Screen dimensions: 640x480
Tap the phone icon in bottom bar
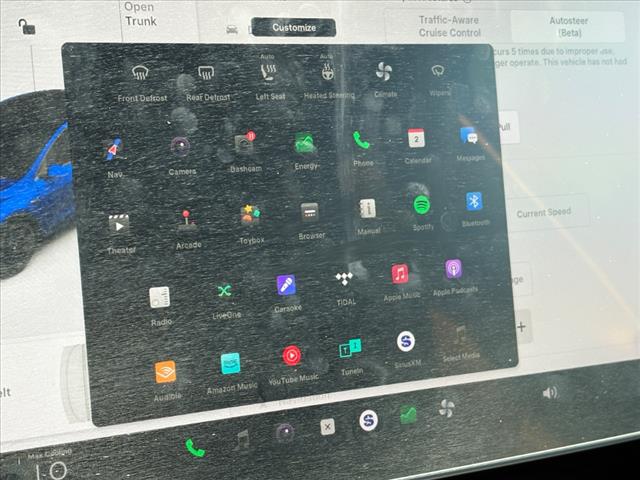(195, 448)
